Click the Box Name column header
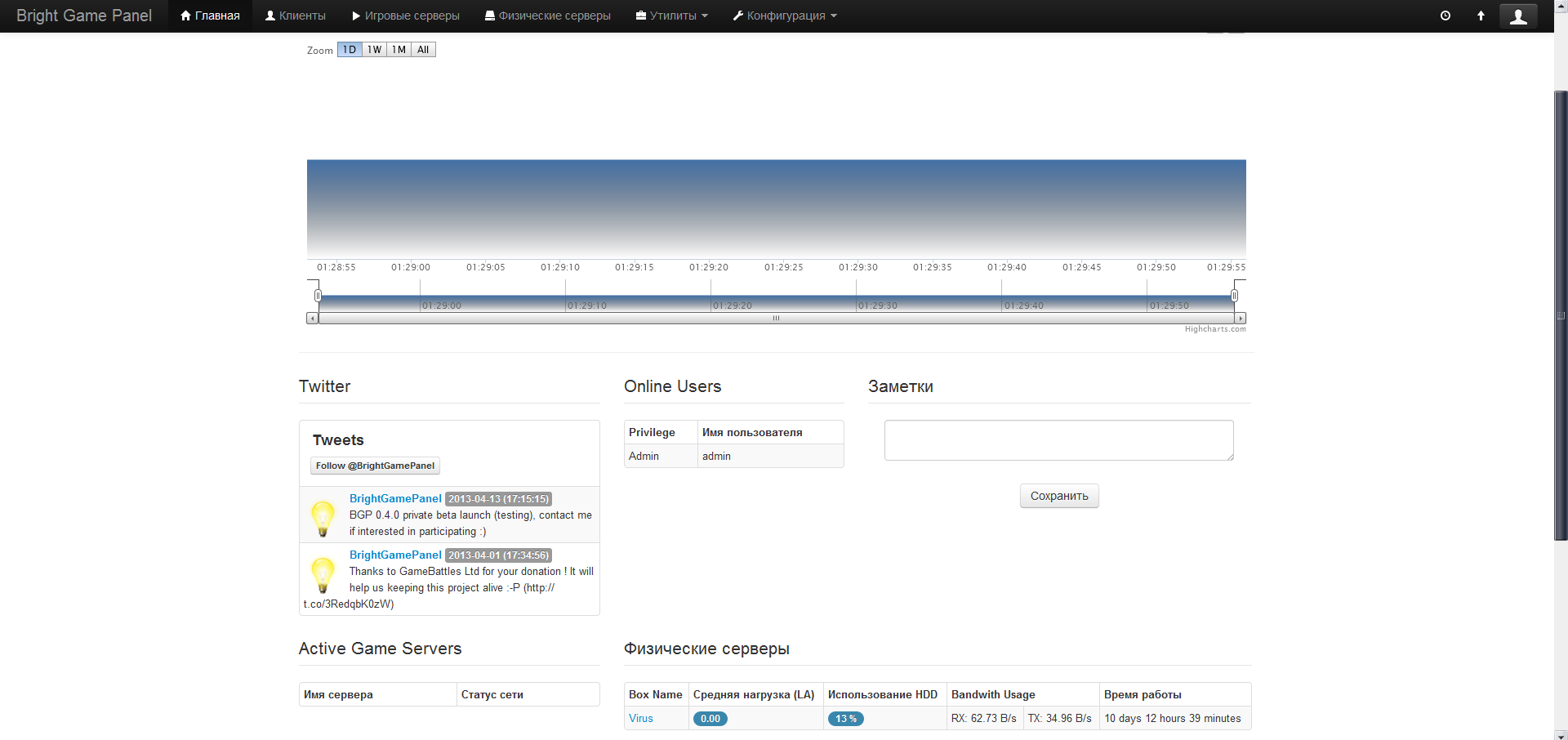The width and height of the screenshot is (1568, 740). (656, 694)
